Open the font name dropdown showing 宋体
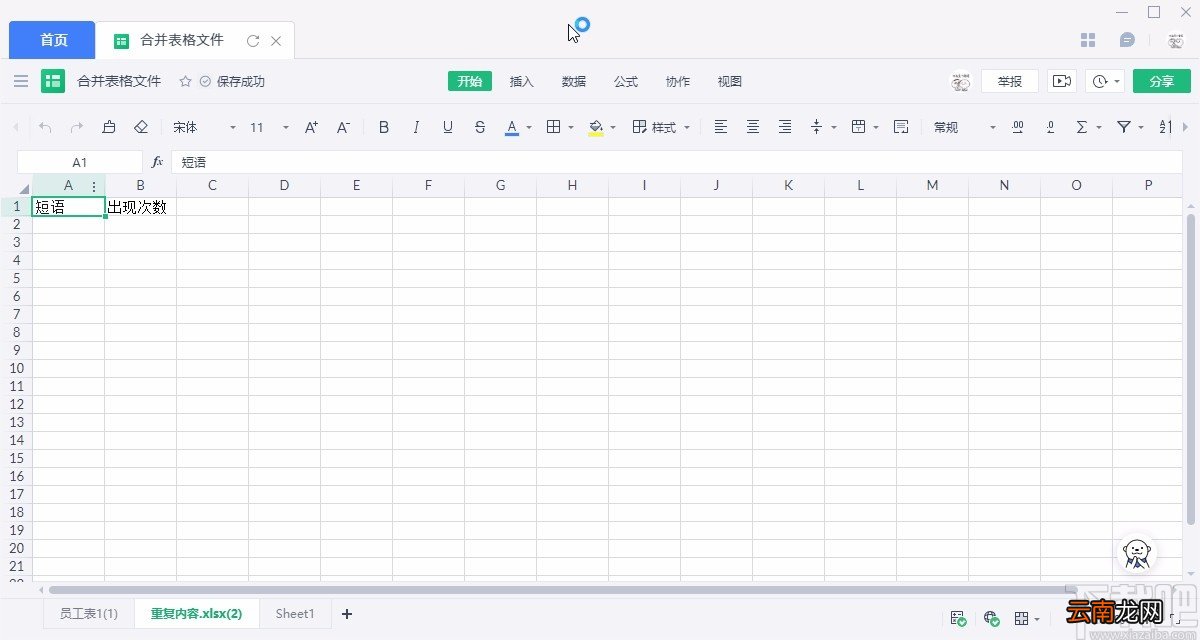 coord(204,127)
